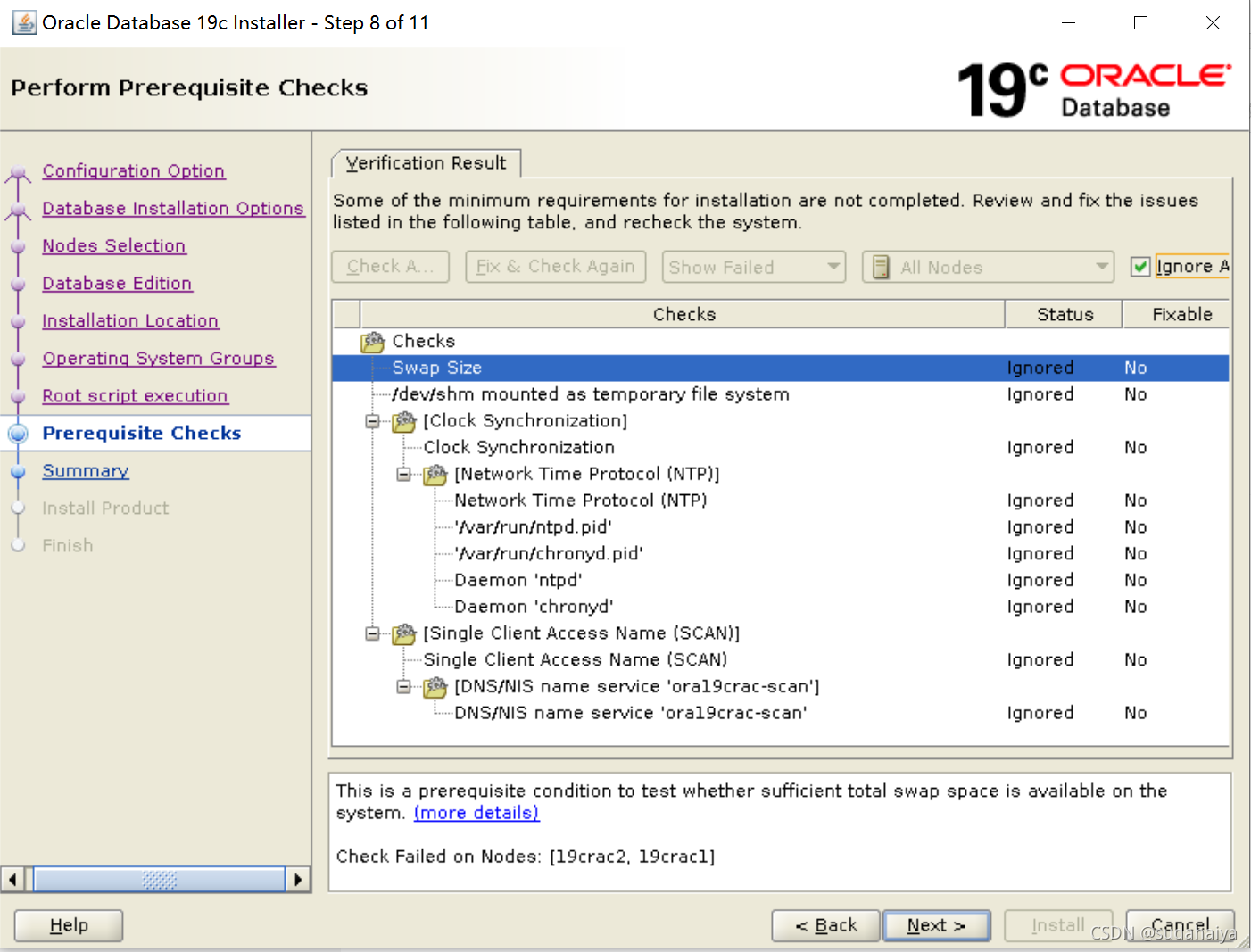1251x952 pixels.
Task: Go to Database Edition step
Action: 117,284
